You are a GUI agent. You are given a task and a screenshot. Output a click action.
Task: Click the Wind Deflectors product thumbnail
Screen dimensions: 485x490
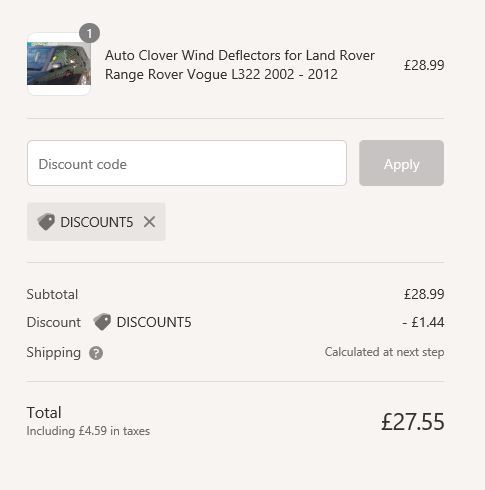coord(59,64)
